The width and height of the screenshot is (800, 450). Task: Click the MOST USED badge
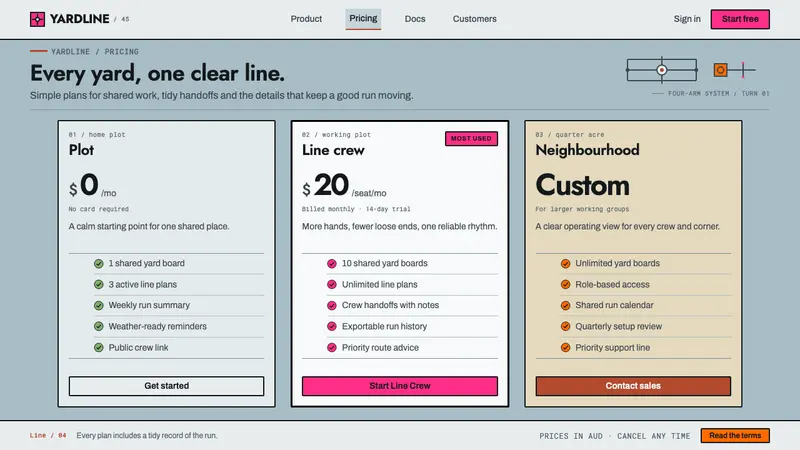(471, 139)
